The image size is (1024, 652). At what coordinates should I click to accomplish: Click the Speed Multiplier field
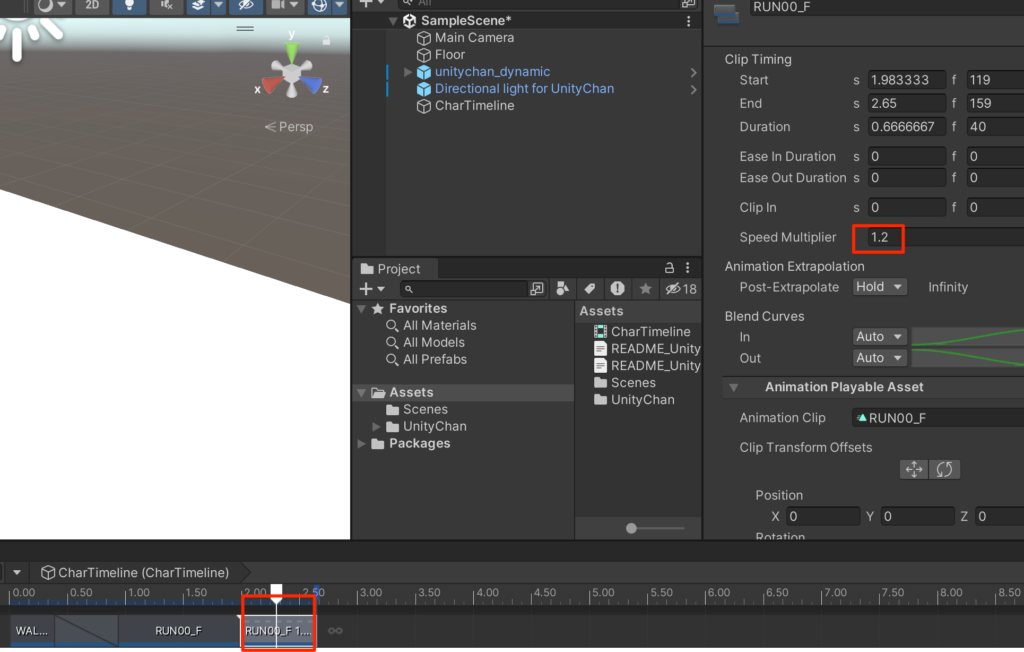point(945,237)
